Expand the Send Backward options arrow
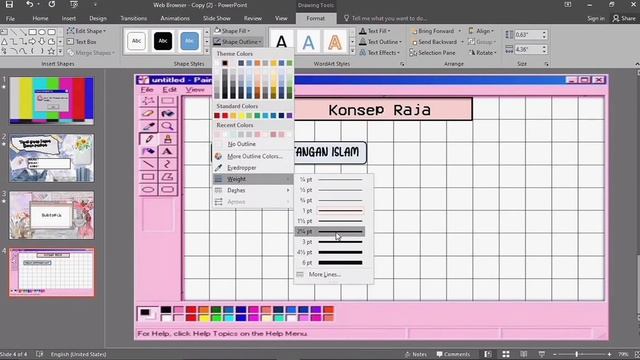 (462, 42)
